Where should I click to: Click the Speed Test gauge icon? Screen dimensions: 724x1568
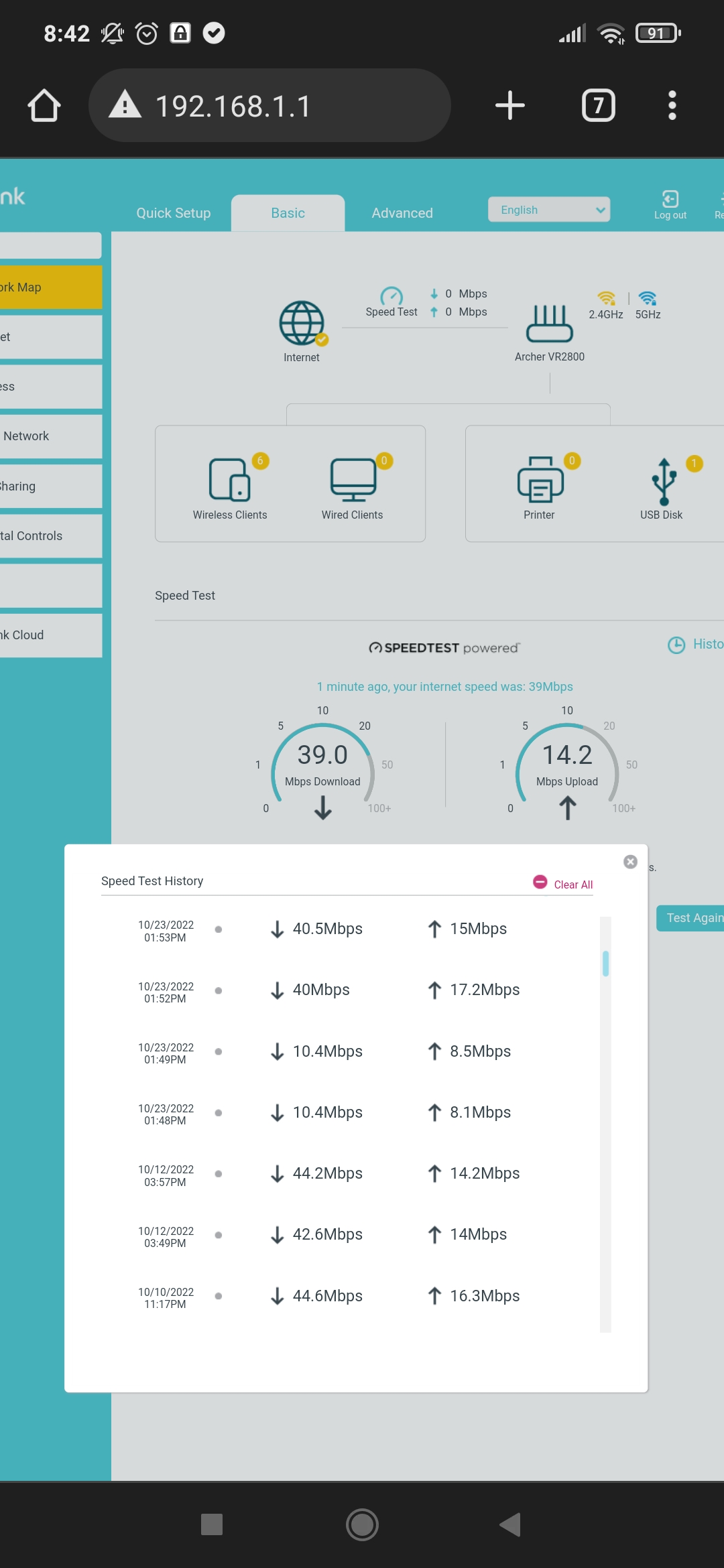point(391,296)
